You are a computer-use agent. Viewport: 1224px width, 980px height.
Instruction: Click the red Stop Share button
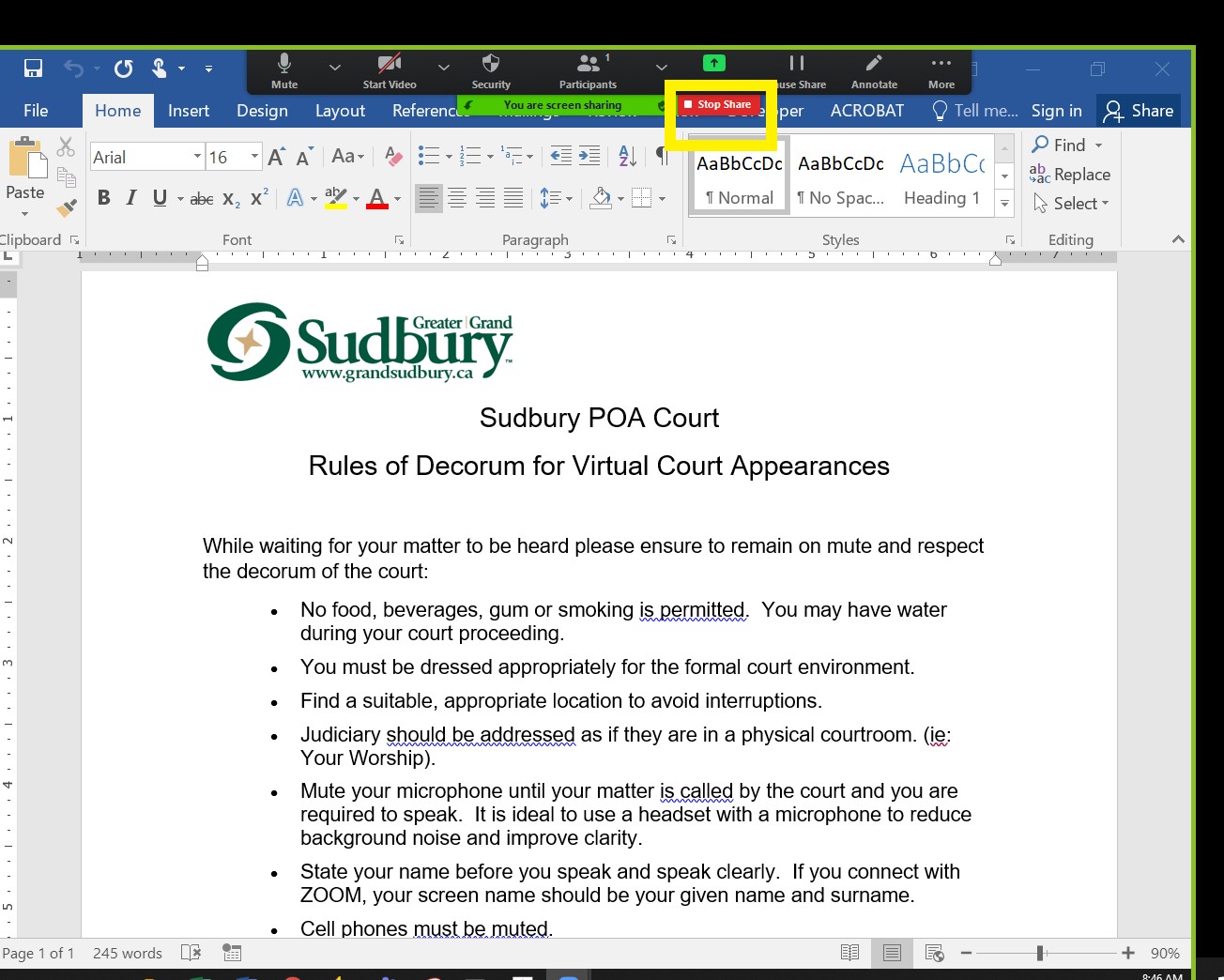pos(718,105)
